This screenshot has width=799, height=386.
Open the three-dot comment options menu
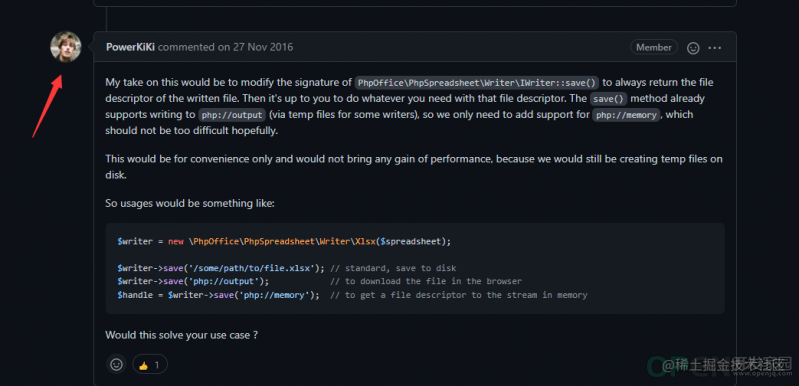point(714,48)
